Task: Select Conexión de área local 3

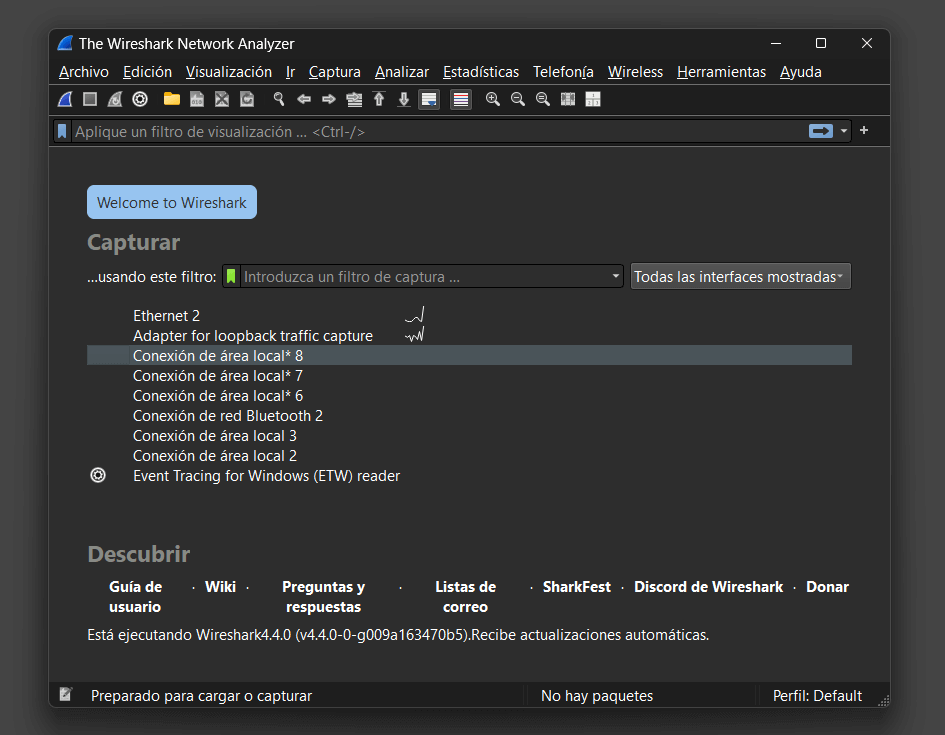Action: tap(469, 436)
